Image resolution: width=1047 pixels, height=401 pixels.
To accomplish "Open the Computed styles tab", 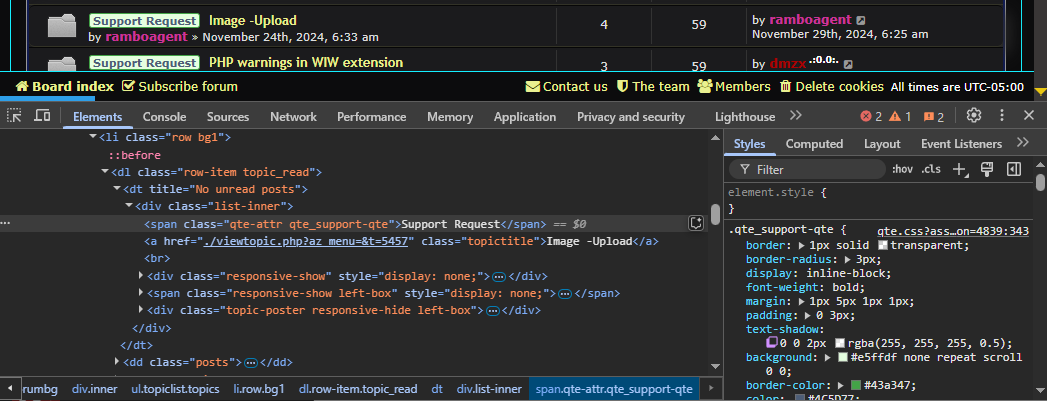I will click(x=814, y=144).
